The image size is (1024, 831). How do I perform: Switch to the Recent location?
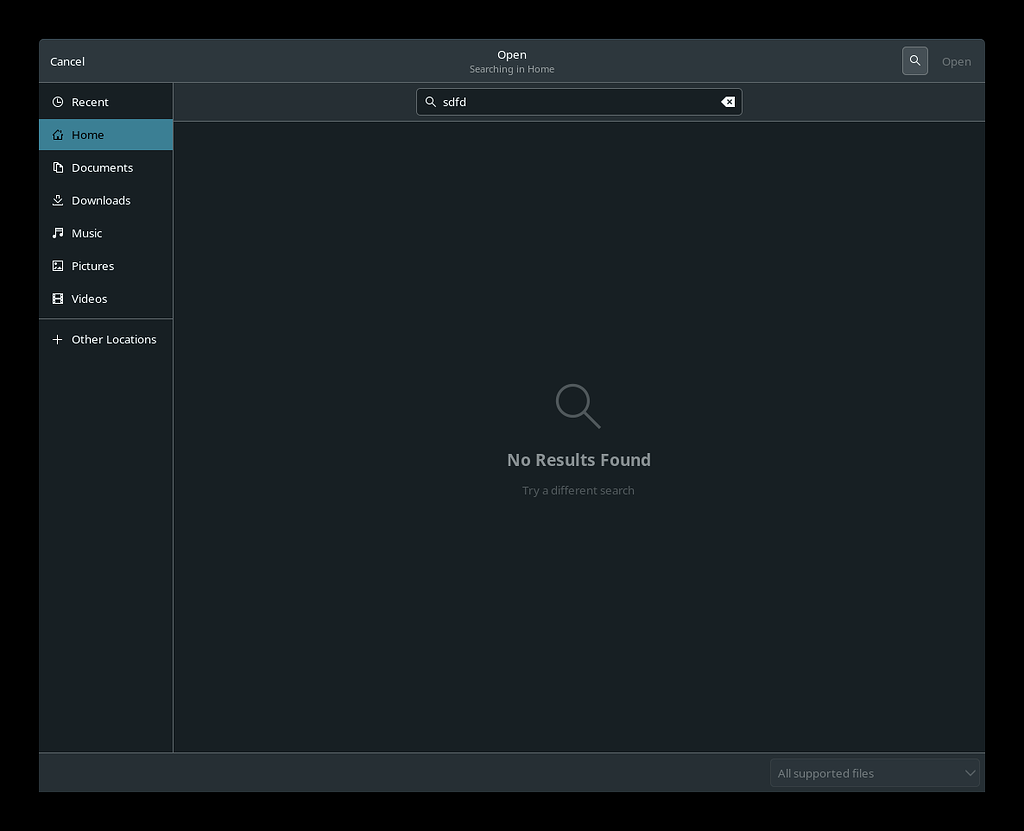(90, 101)
